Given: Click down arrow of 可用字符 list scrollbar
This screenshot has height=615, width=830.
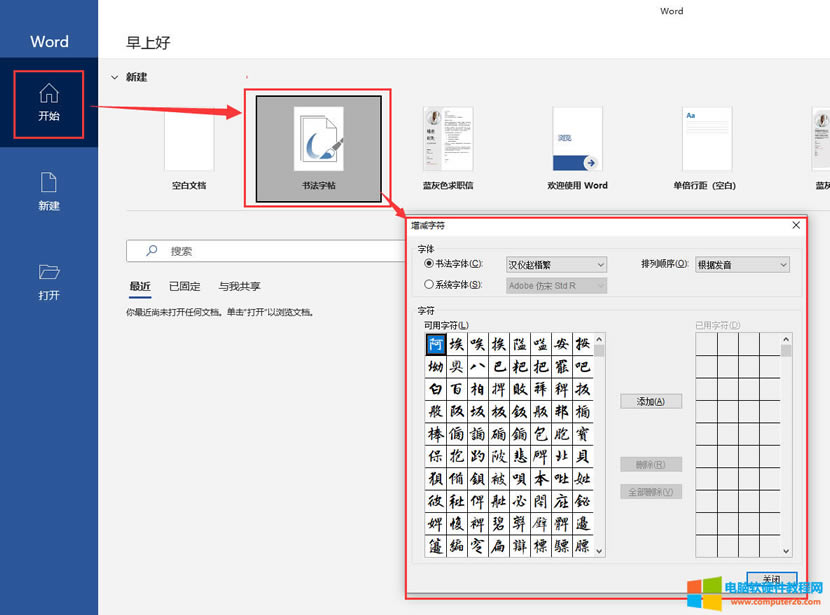Looking at the screenshot, I should click(x=599, y=551).
